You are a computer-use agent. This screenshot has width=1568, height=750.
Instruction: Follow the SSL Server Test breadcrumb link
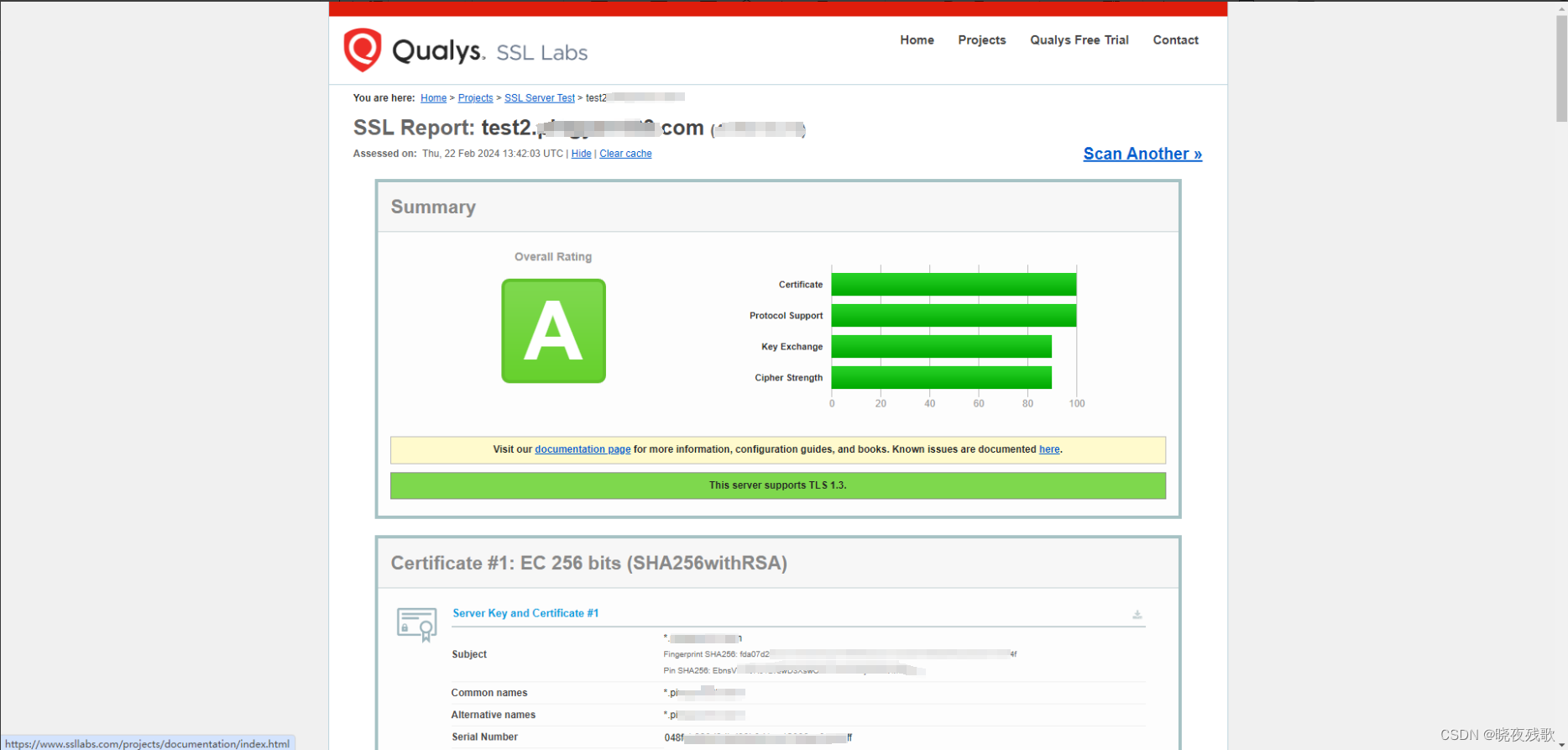tap(540, 98)
